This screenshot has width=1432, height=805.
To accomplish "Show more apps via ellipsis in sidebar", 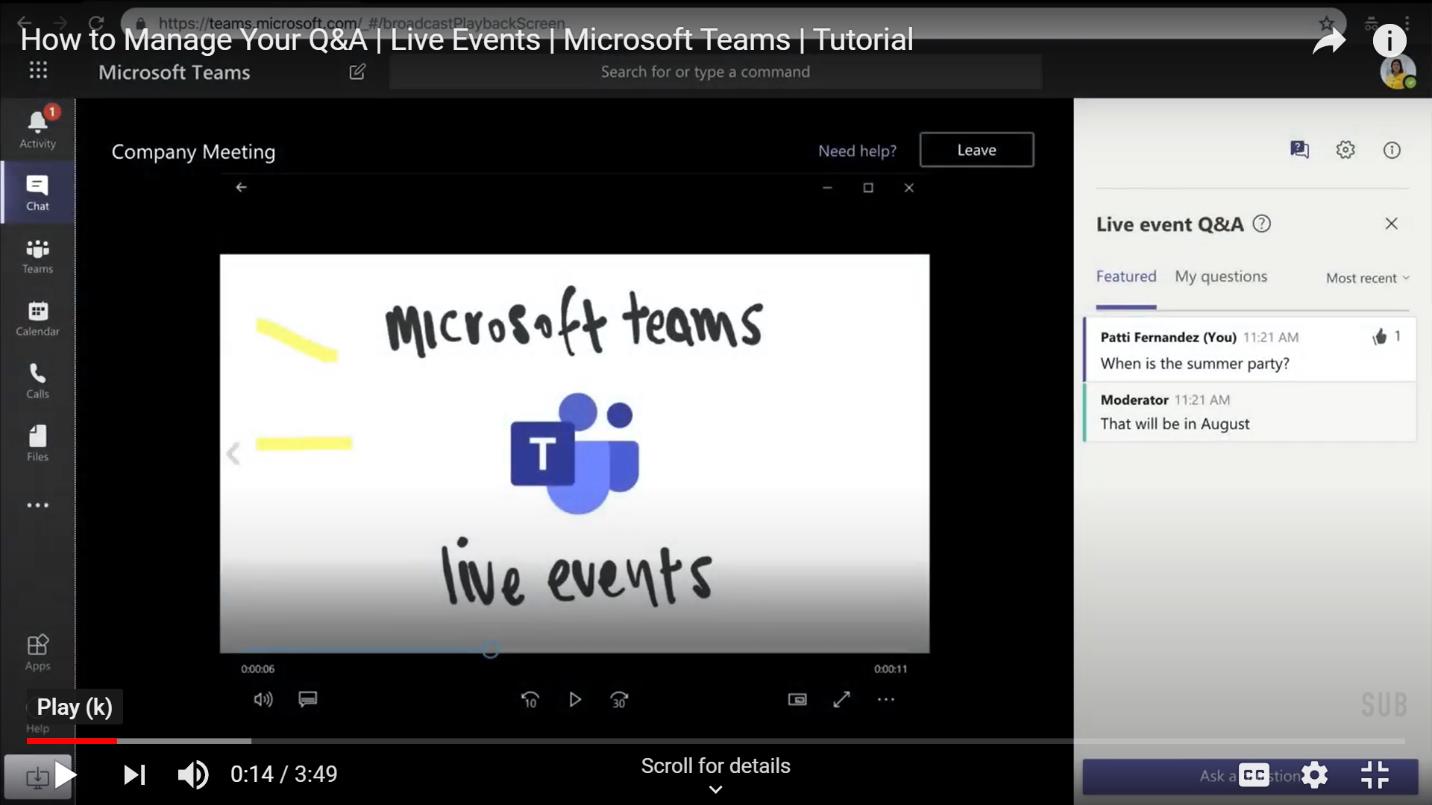I will click(37, 505).
